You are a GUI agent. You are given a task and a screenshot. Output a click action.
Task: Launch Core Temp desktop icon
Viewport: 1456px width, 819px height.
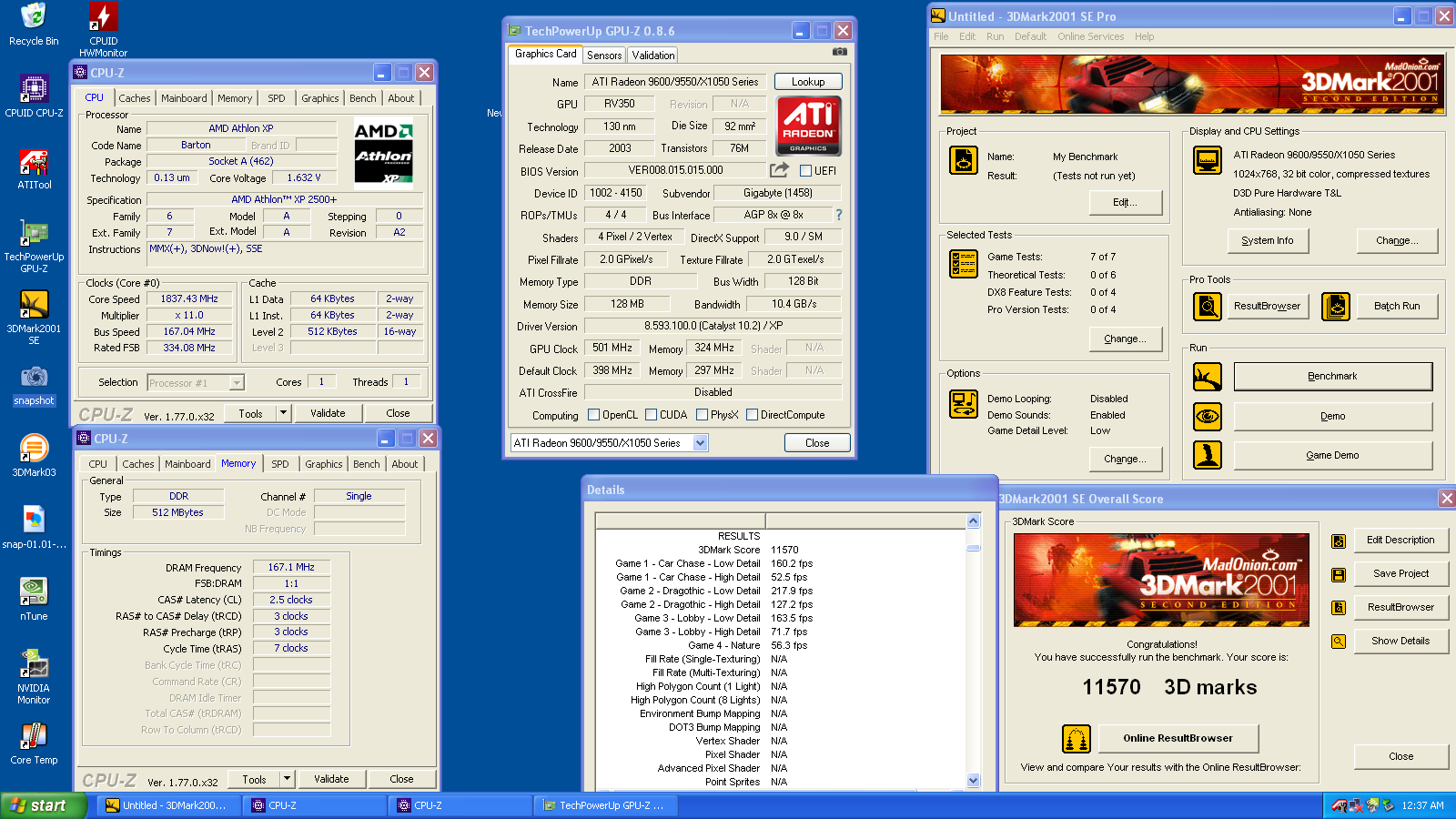[34, 743]
